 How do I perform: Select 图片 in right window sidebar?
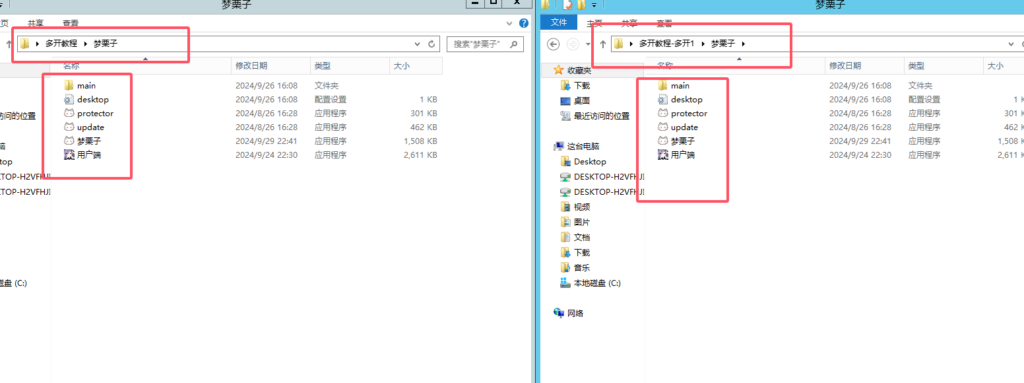tap(582, 222)
